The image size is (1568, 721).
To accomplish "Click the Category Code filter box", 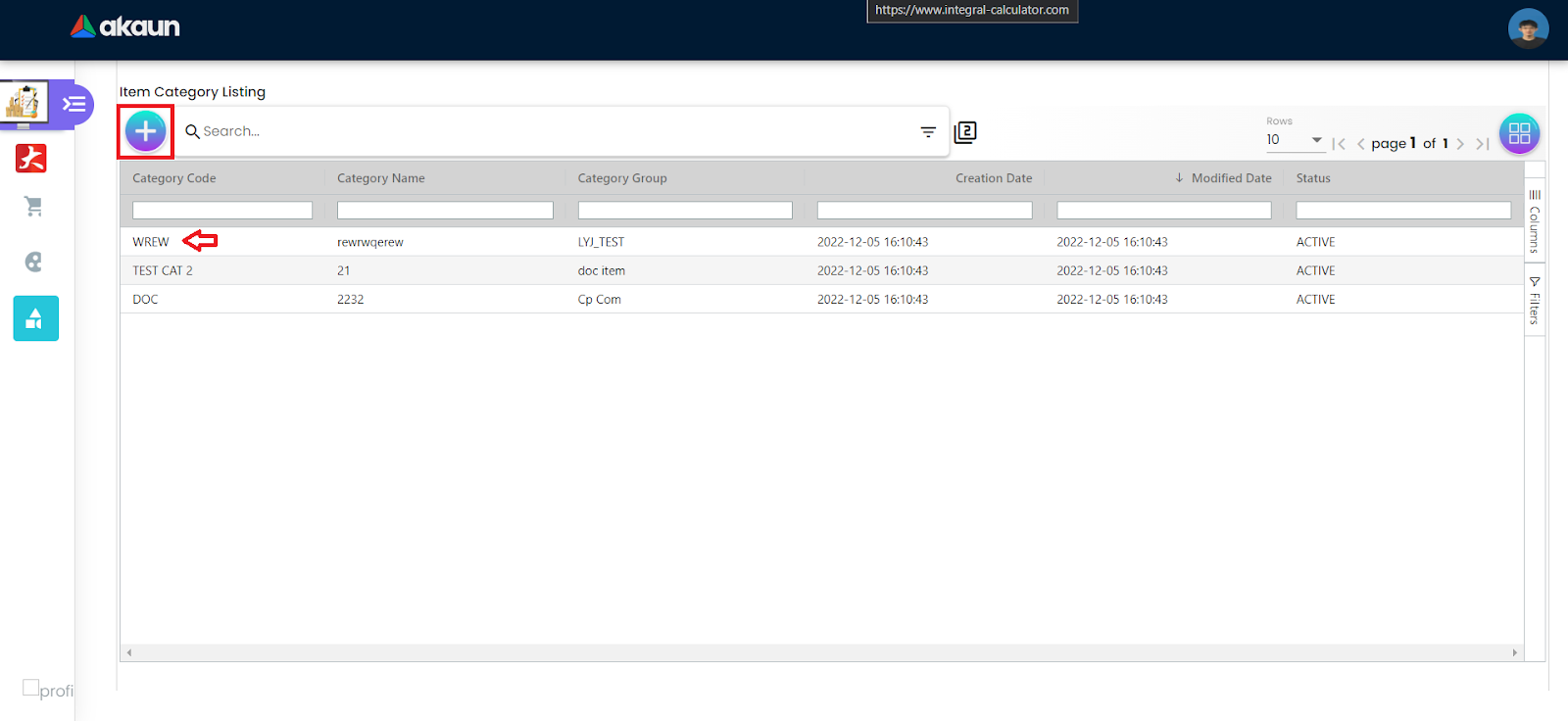I will coord(222,211).
